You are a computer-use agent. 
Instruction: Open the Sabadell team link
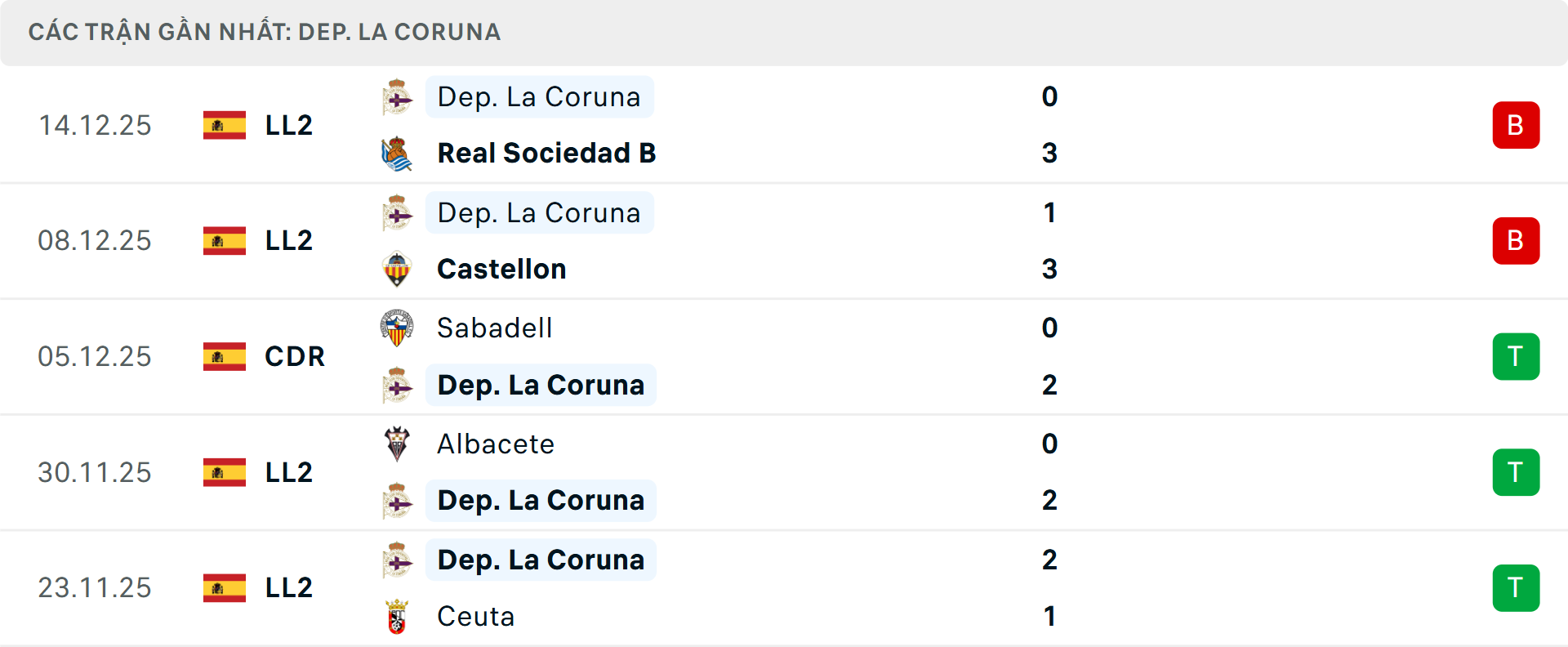pyautogui.click(x=494, y=328)
